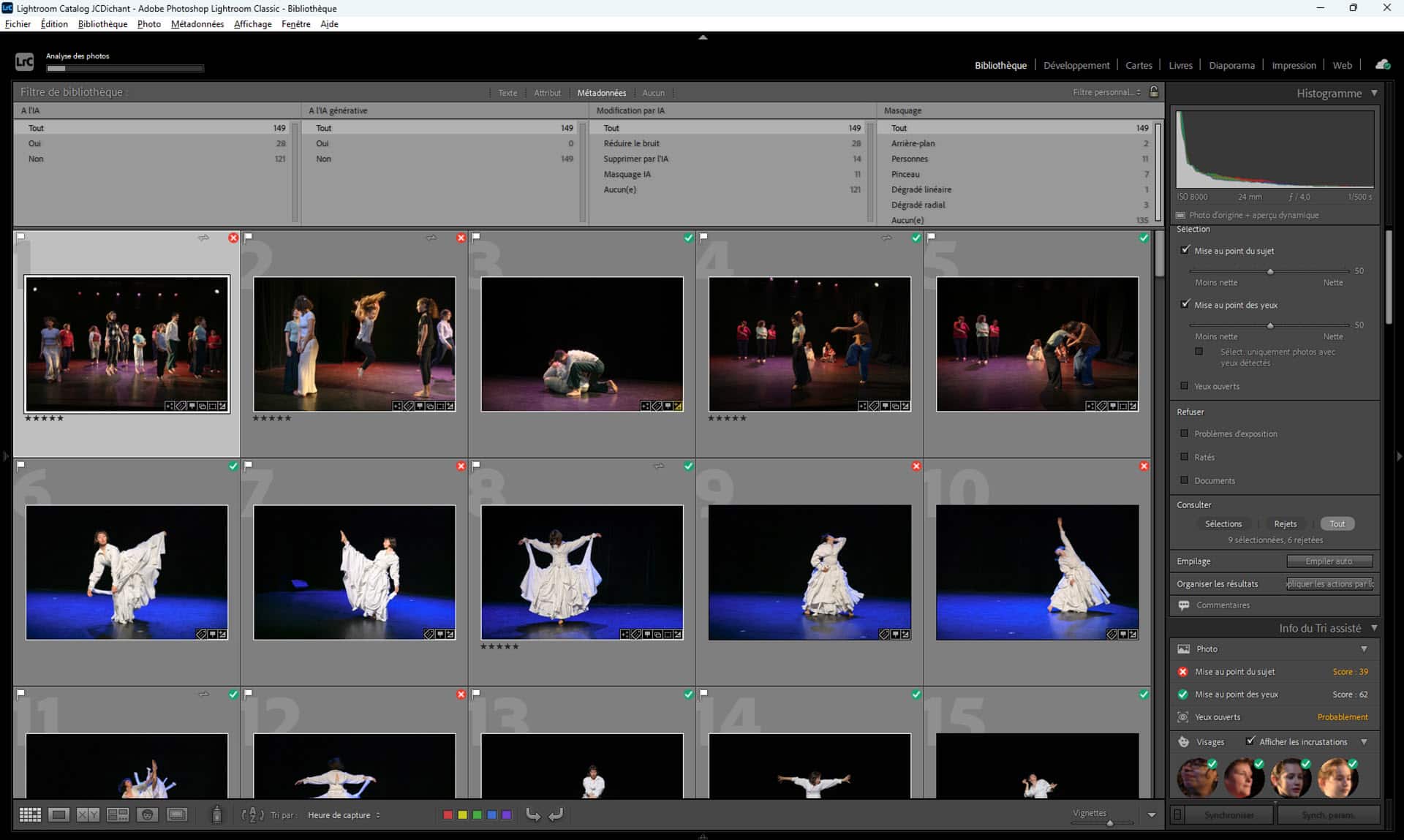Collapse the Info du Tri assisté panel
The height and width of the screenshot is (840, 1404).
click(x=1374, y=628)
